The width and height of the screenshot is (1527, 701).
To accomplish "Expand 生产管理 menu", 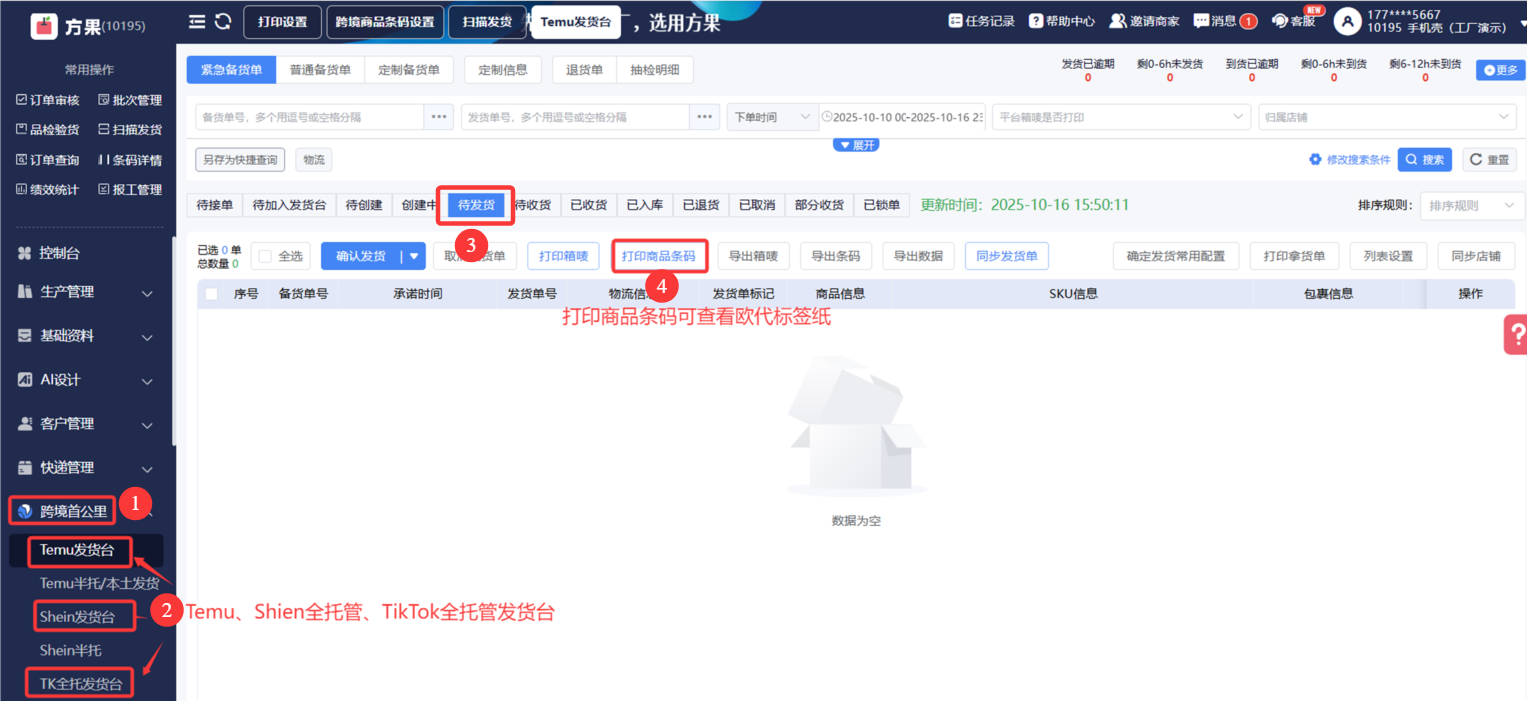I will [x=86, y=292].
